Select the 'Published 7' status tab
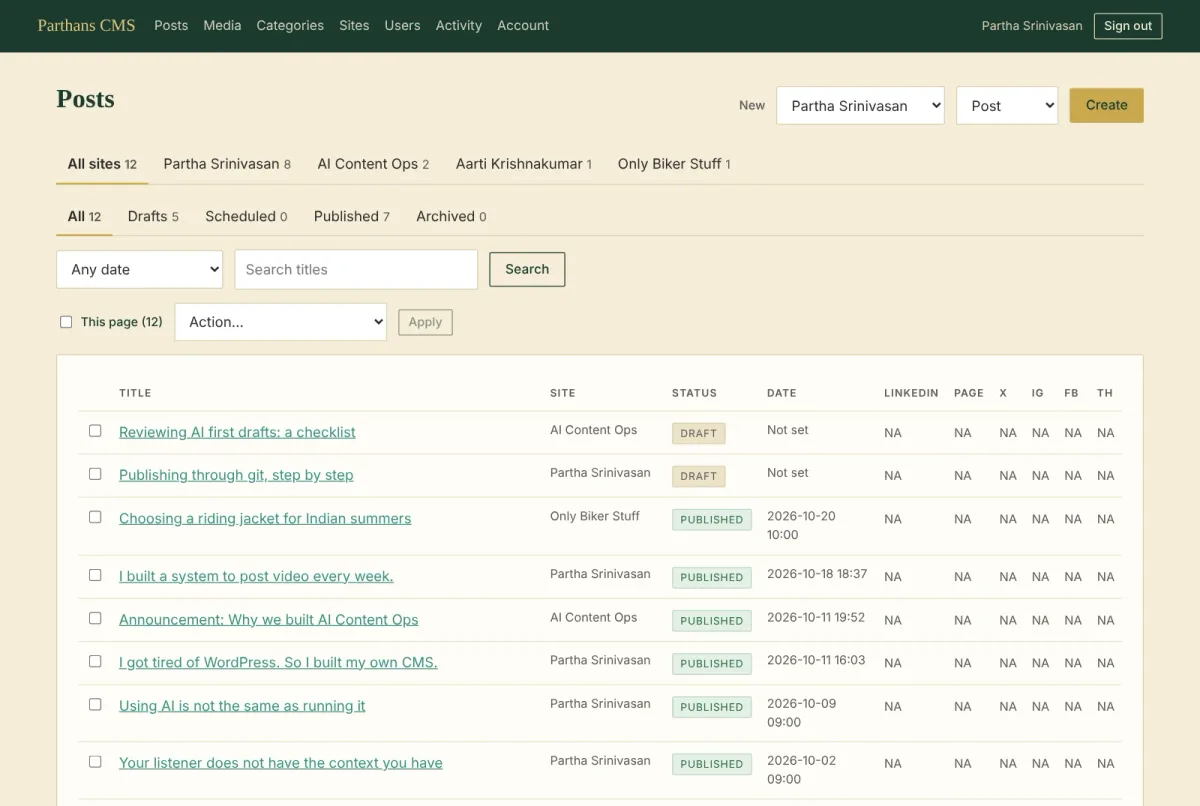Screen dimensions: 1200x806 coord(351,216)
